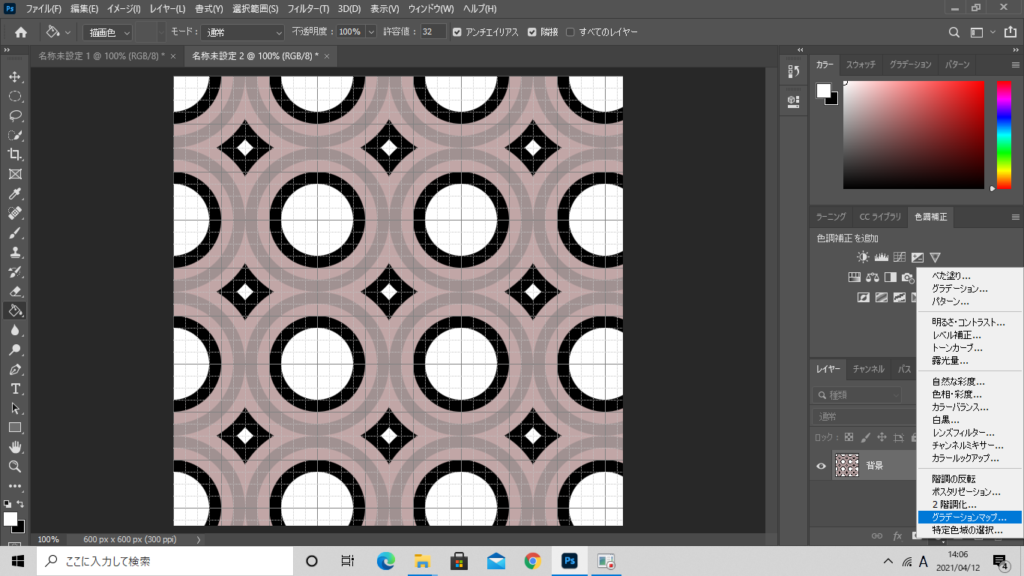Click the foreground color swatch in toolbar
The width and height of the screenshot is (1024, 576).
[10, 519]
